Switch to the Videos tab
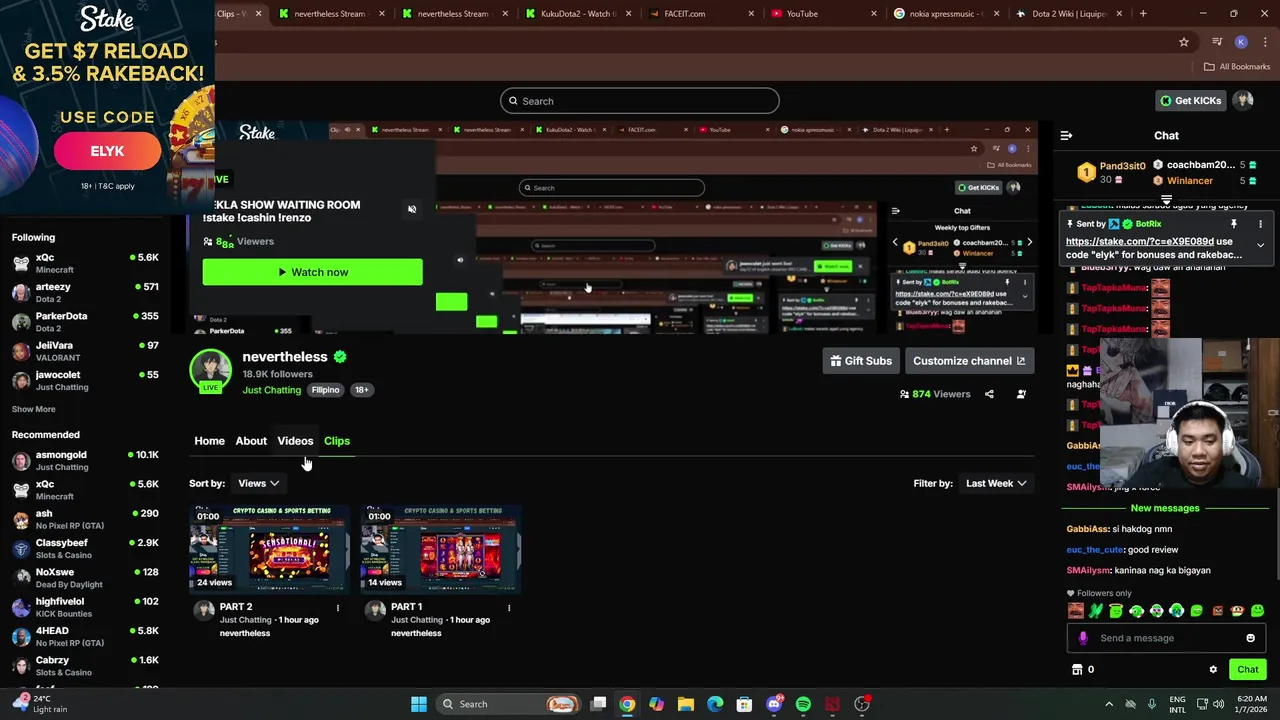This screenshot has height=720, width=1280. 295,441
